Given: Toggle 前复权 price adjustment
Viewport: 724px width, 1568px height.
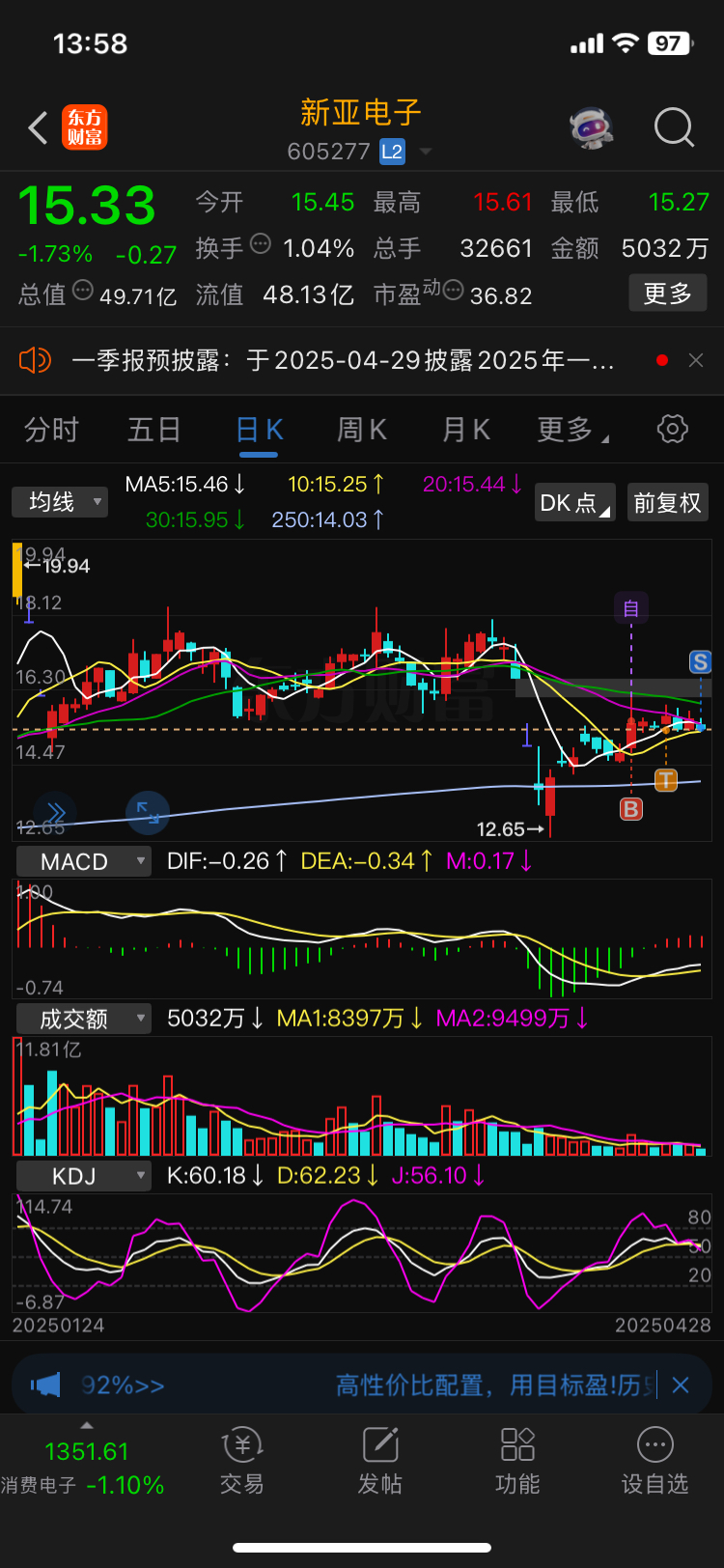Looking at the screenshot, I should pyautogui.click(x=667, y=503).
